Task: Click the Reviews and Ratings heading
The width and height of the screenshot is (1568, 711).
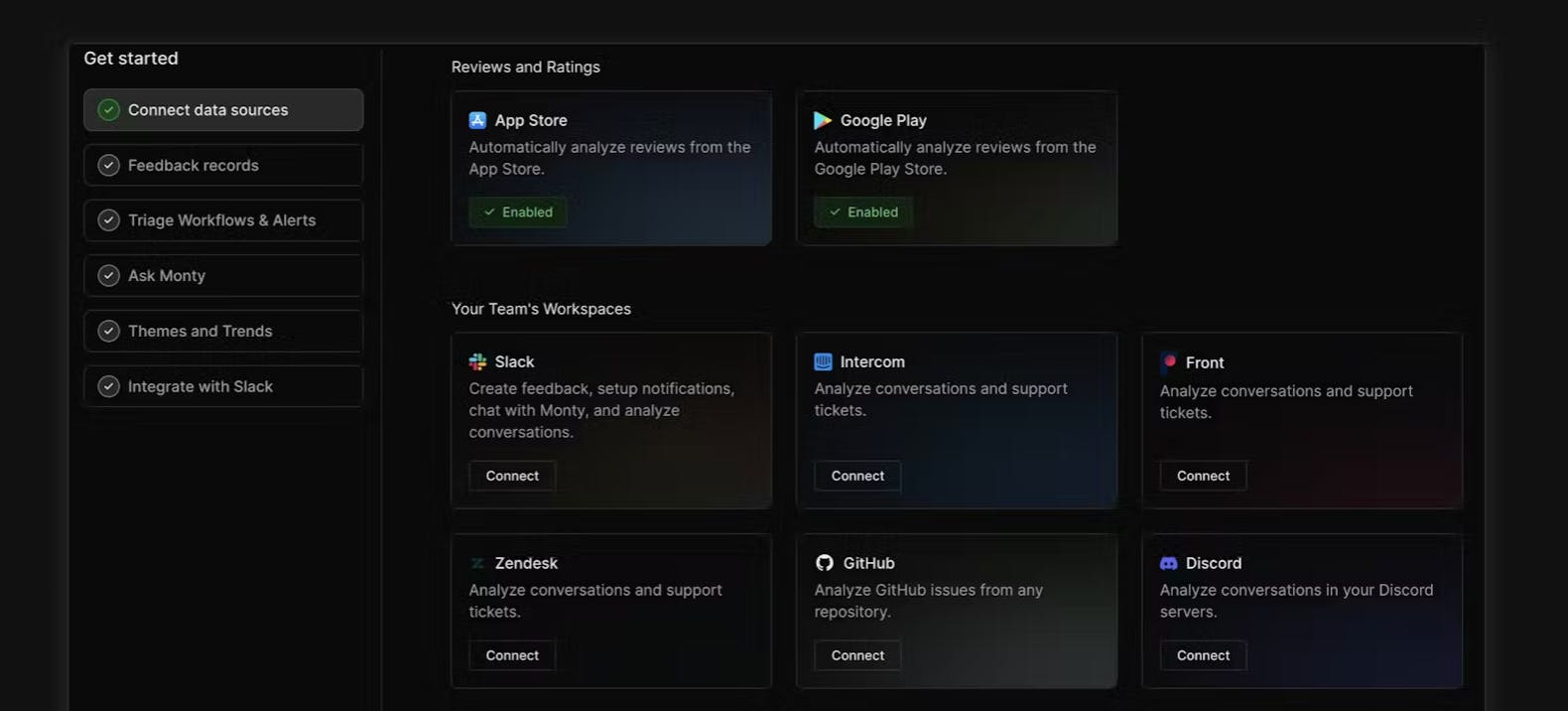Action: pos(526,67)
